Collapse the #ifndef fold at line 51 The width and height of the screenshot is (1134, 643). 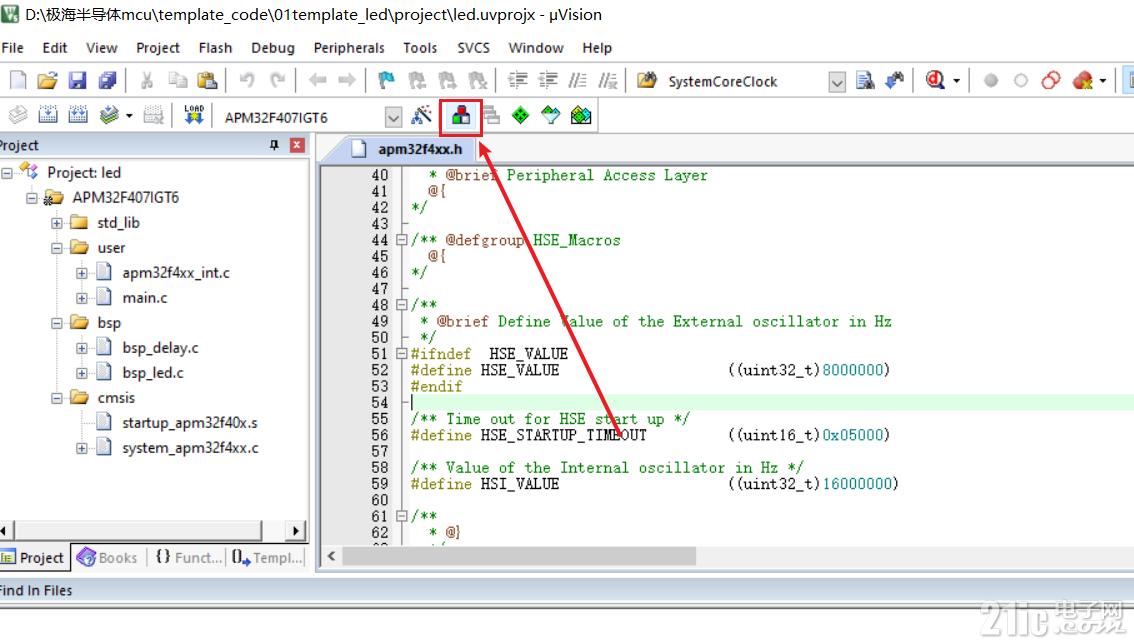point(401,354)
